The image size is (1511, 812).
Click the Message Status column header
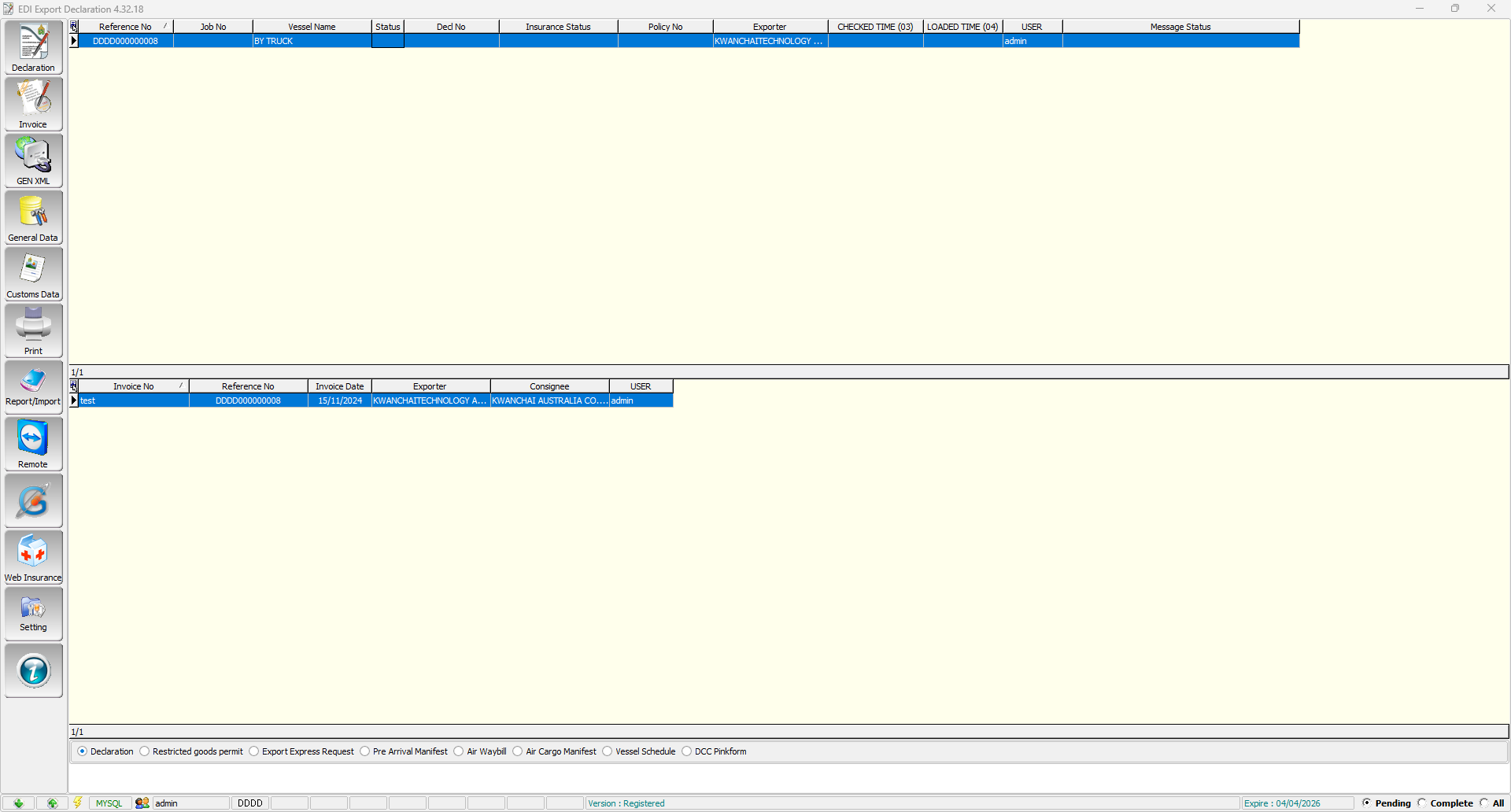click(x=1180, y=27)
